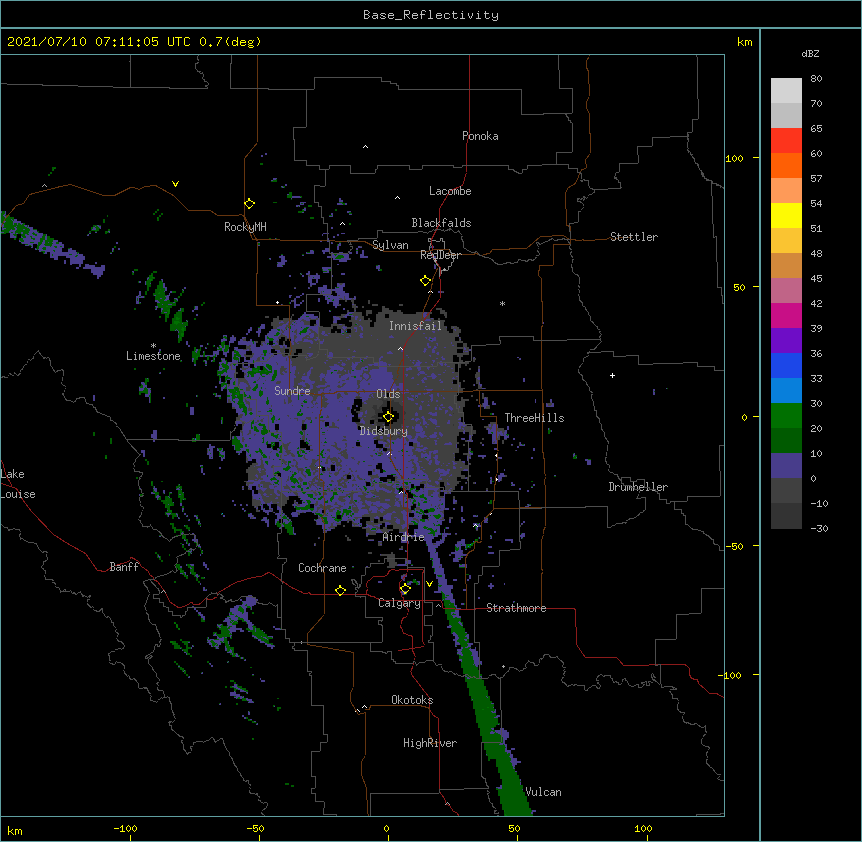Pick the blue 33–36 dBZ legend swatch
Screen dimensions: 862x842
pos(786,365)
